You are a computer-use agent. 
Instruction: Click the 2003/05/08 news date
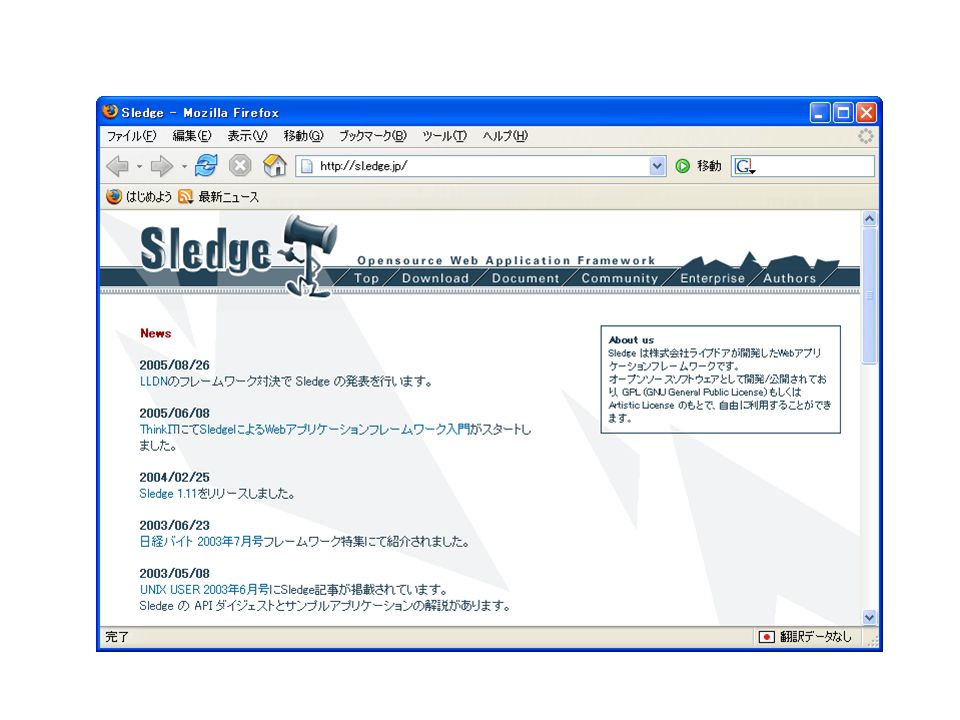pos(174,574)
